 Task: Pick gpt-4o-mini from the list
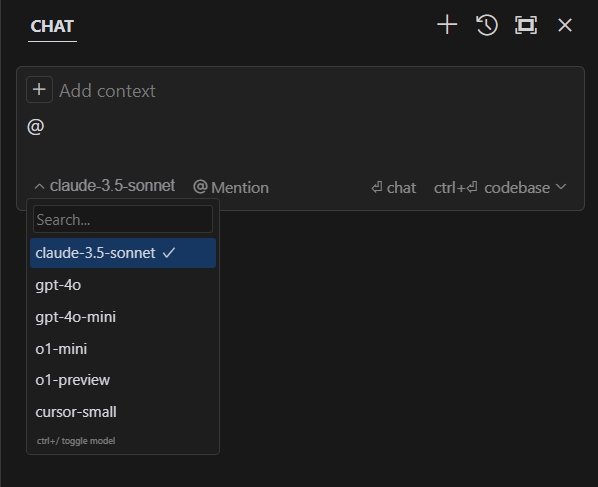pos(123,317)
